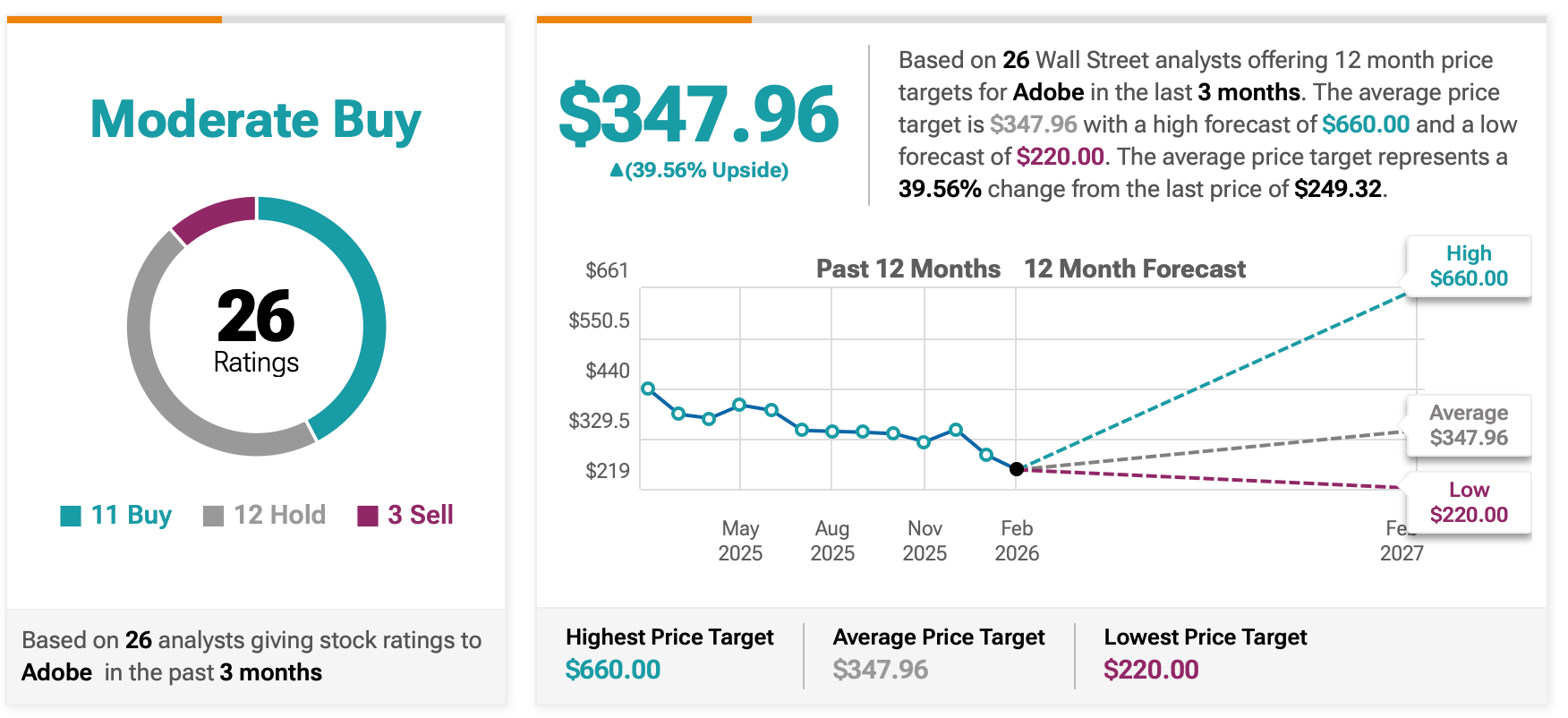The height and width of the screenshot is (718, 1568).
Task: Switch to 12 Month Forecast heading
Action: [x=1135, y=269]
